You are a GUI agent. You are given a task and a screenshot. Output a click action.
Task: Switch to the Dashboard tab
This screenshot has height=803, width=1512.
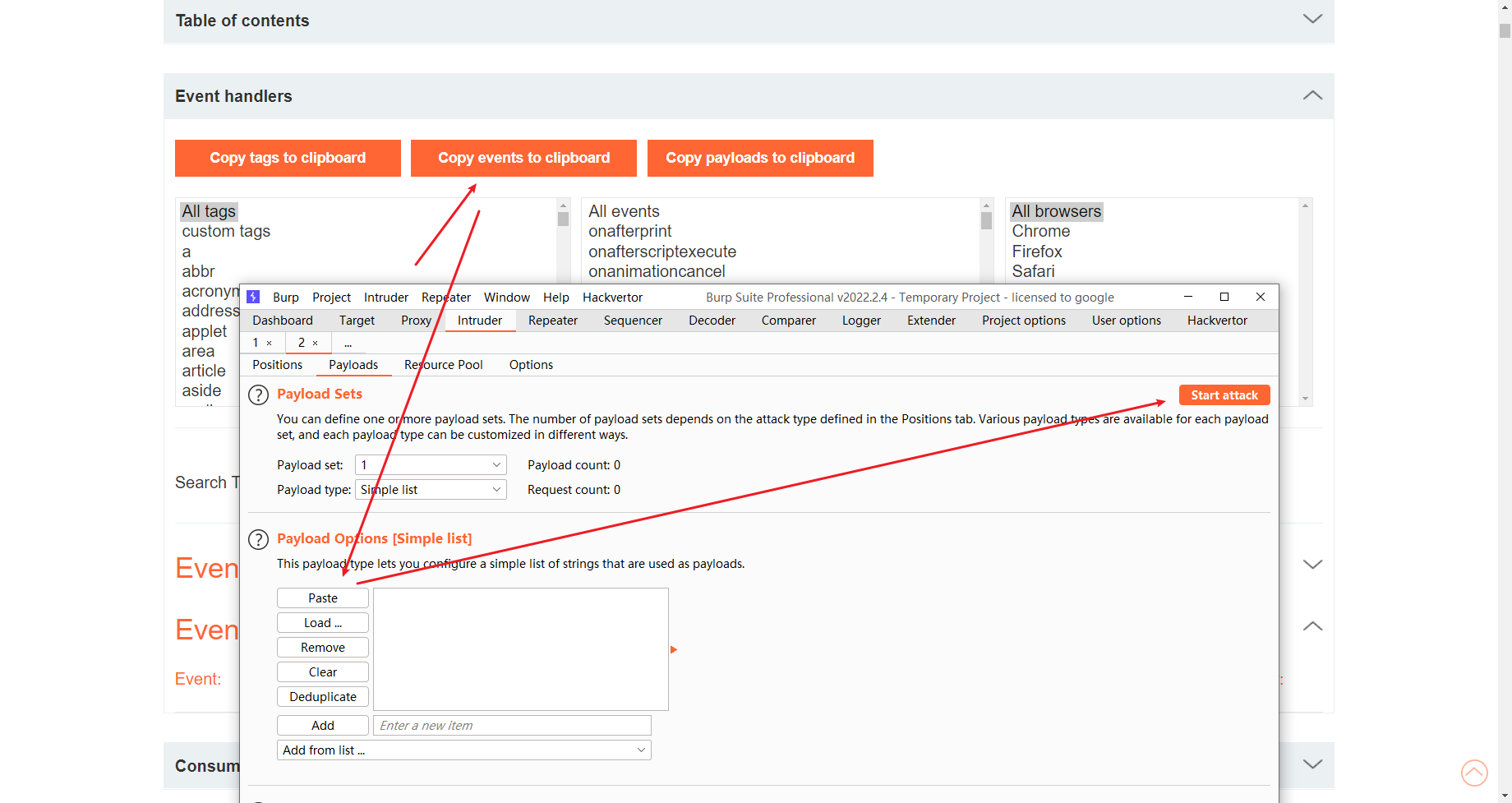[283, 321]
